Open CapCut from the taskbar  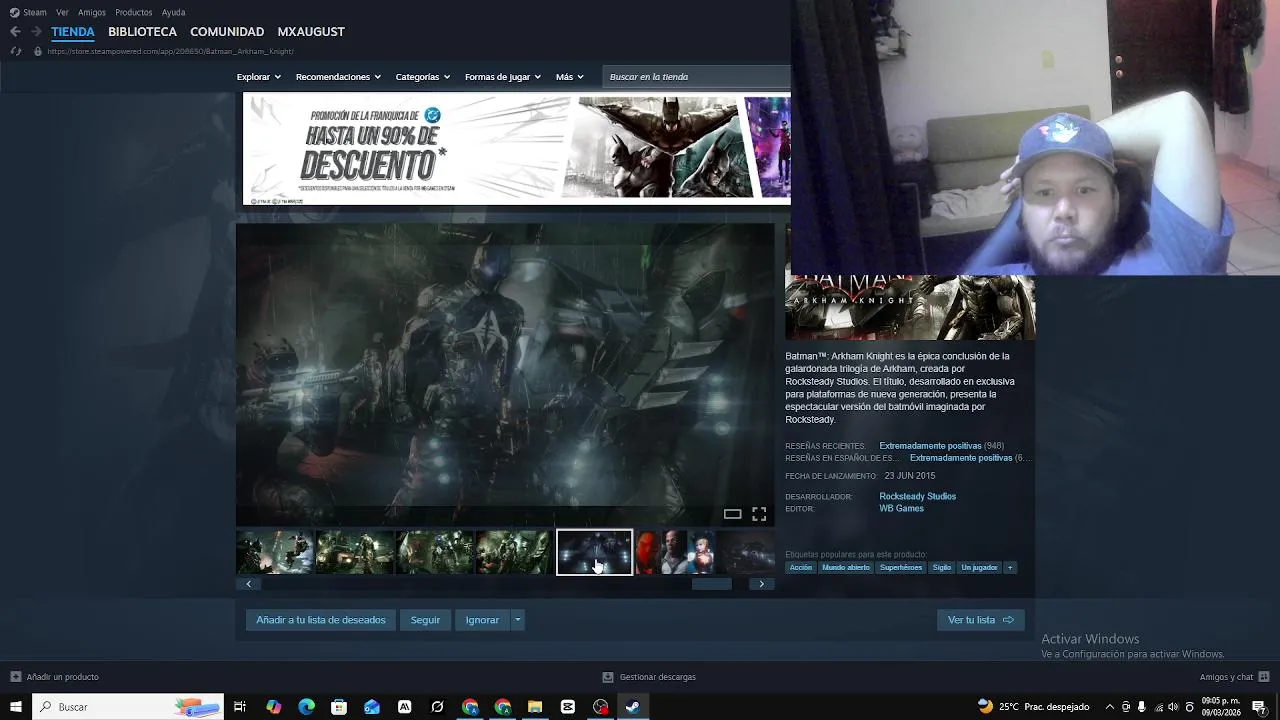[x=568, y=707]
